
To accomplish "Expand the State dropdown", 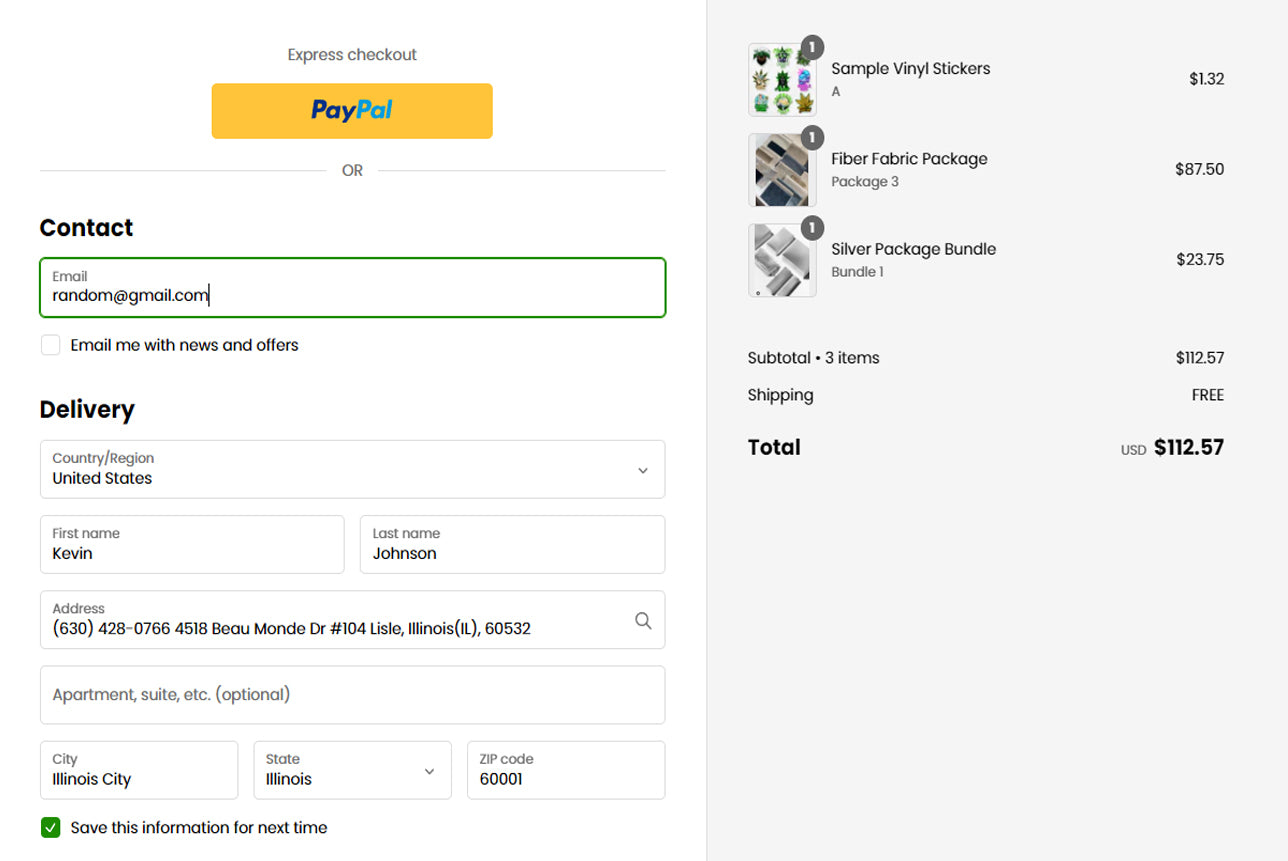I will coord(352,770).
